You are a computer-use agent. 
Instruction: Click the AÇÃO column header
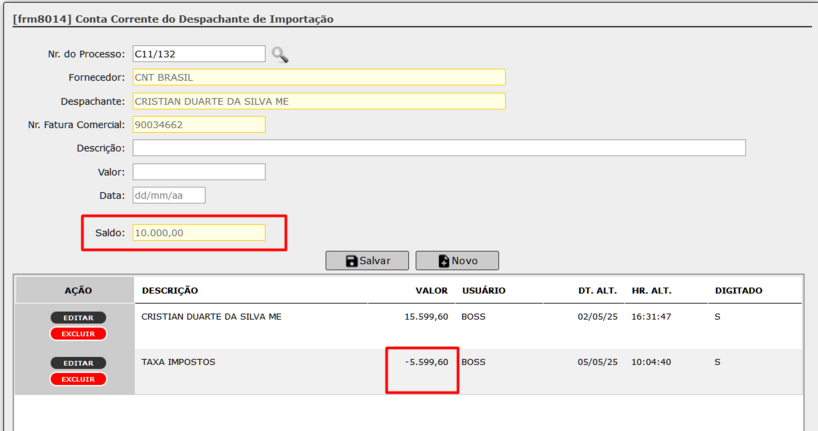[x=78, y=291]
